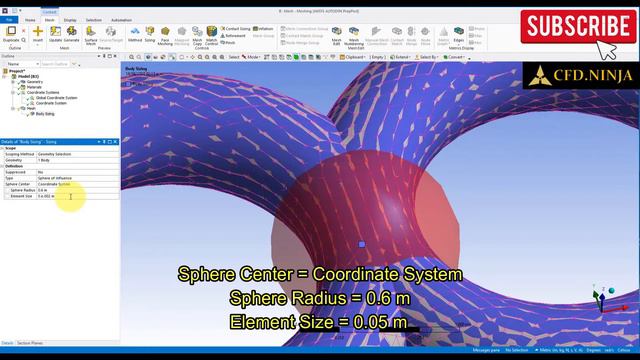Click the Search Outline field
Image resolution: width=640 pixels, height=360 pixels.
point(56,64)
